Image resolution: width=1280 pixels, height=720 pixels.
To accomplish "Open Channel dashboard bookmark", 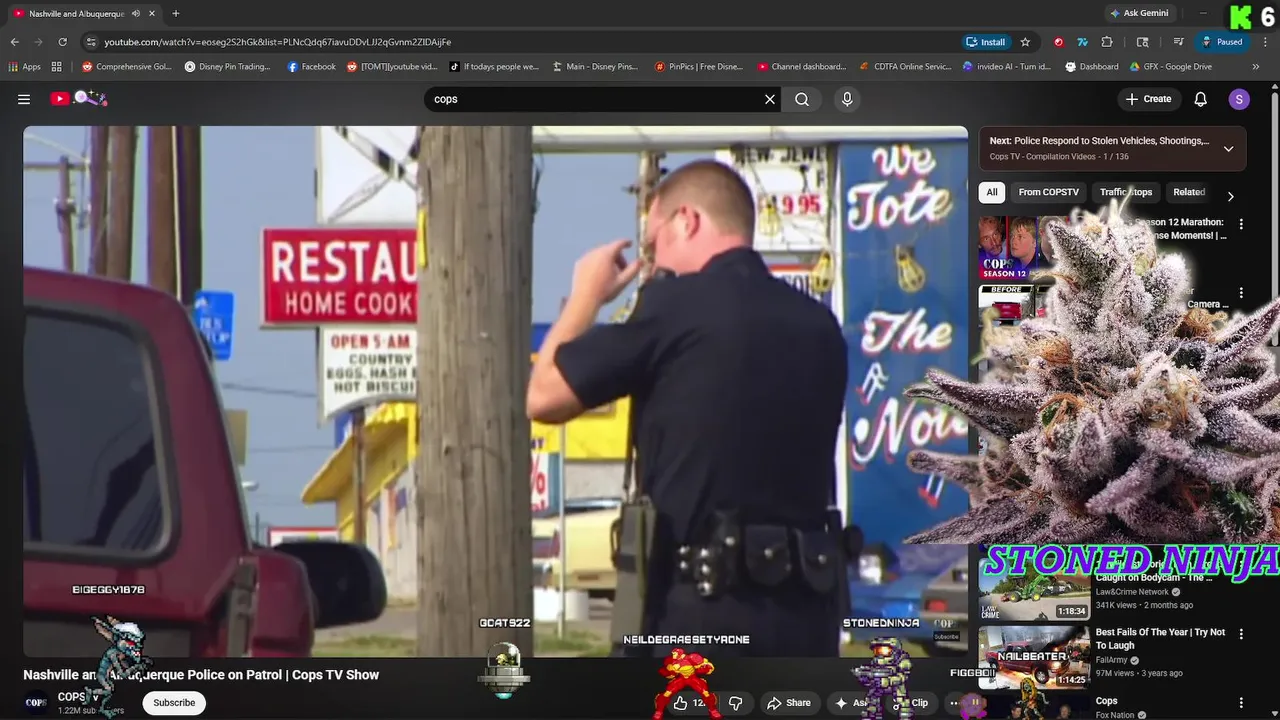I will 802,67.
